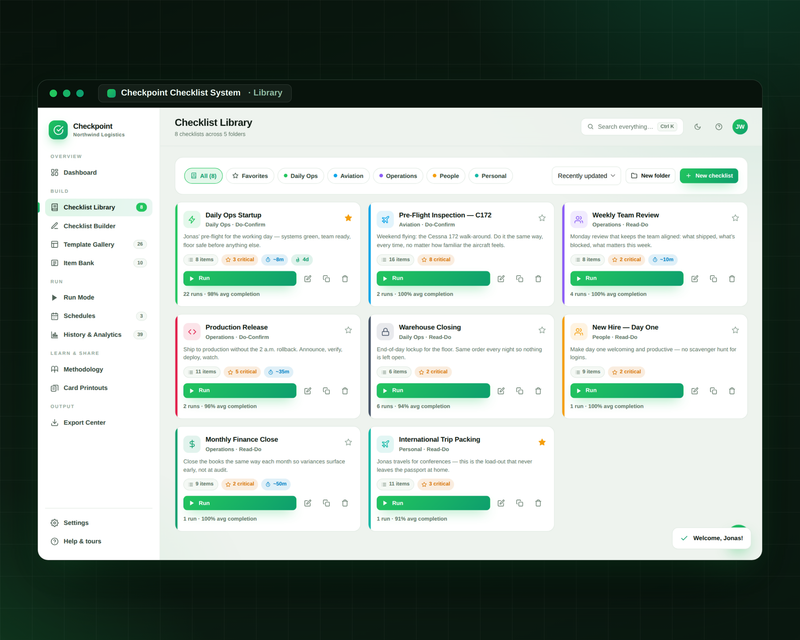This screenshot has height=640, width=800.
Task: Open Help & tours in sidebar
Action: pyautogui.click(x=98, y=541)
